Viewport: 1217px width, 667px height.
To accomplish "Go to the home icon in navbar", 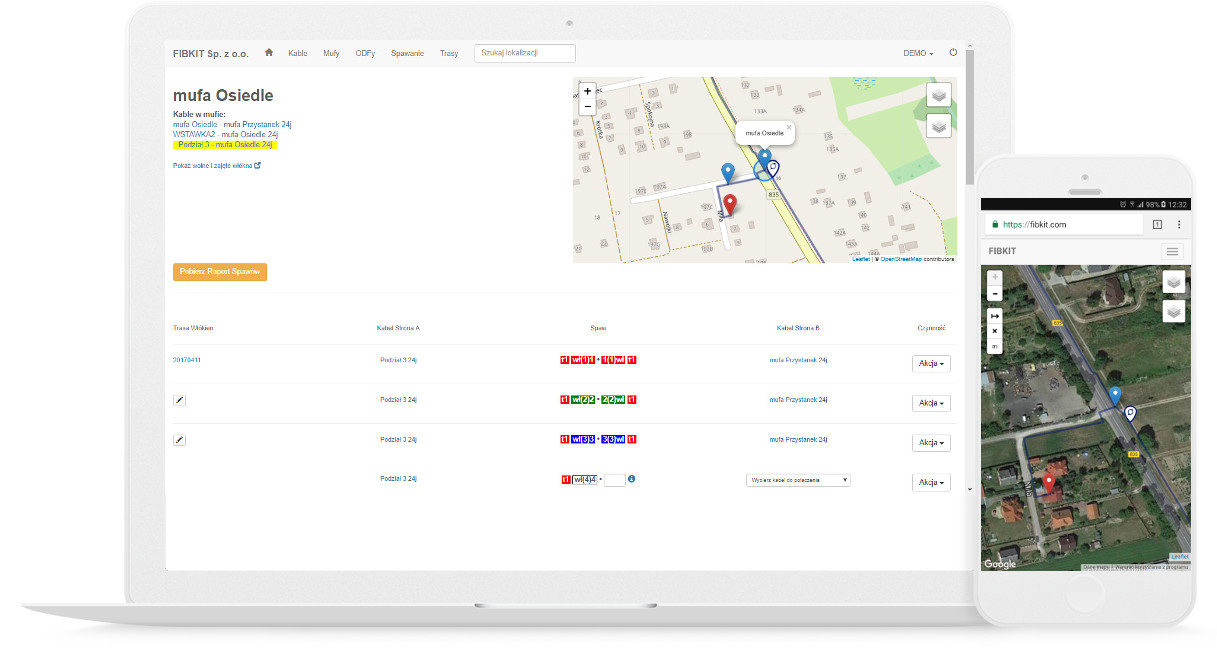I will [268, 52].
